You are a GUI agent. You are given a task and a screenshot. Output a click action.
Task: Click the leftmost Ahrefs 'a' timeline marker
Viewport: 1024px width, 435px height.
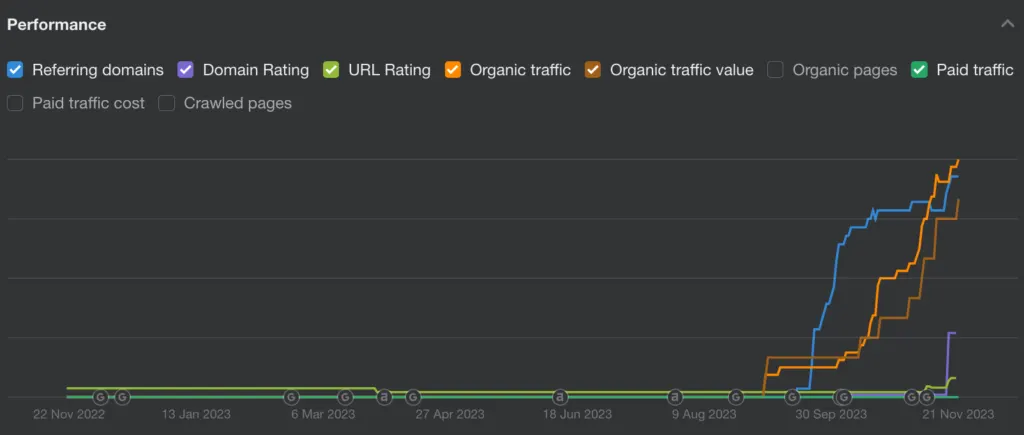point(384,396)
